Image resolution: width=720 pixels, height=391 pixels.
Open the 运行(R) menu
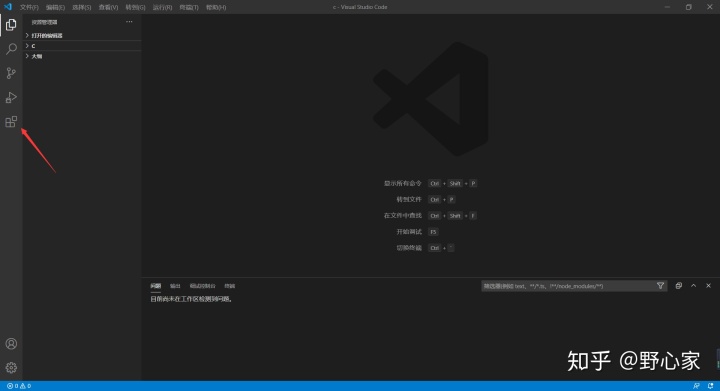point(163,7)
